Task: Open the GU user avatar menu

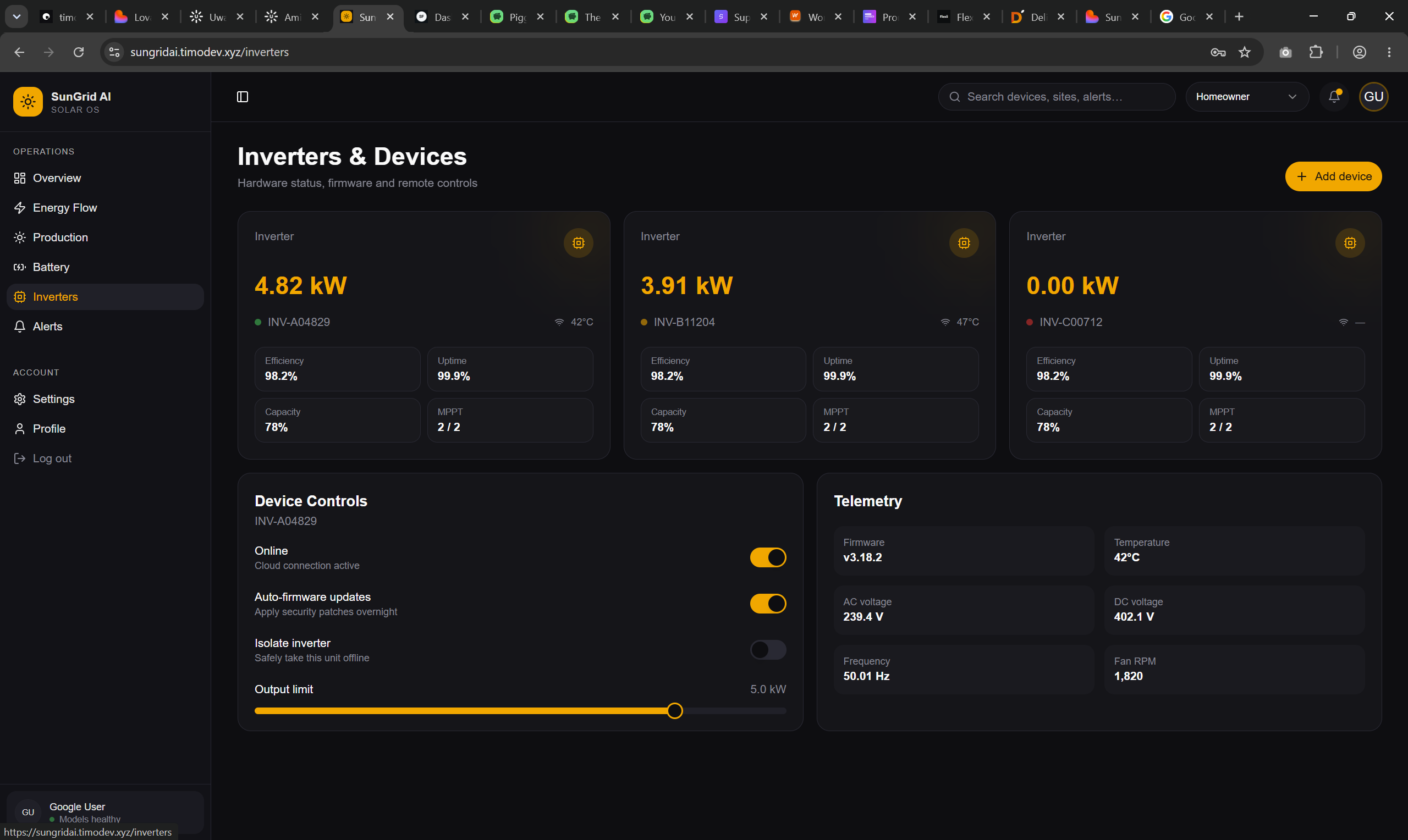Action: (1373, 97)
